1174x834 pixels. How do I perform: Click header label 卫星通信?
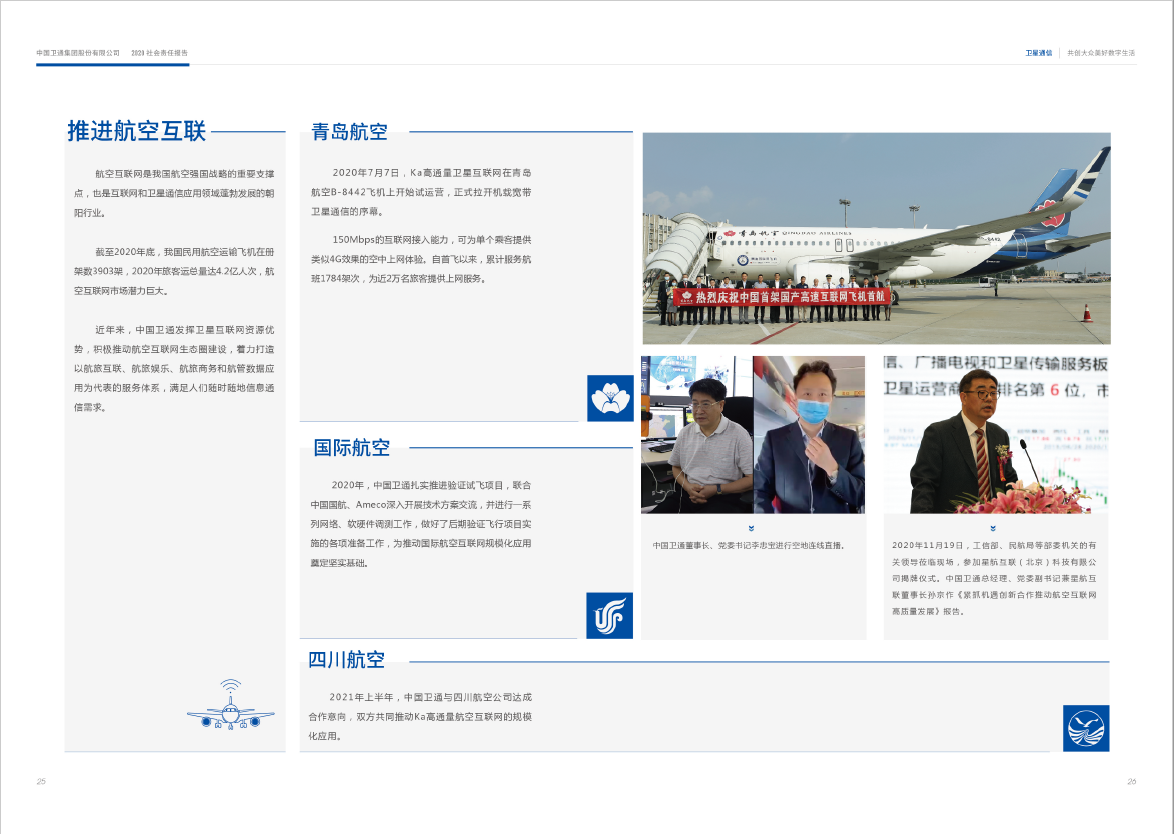point(1038,53)
